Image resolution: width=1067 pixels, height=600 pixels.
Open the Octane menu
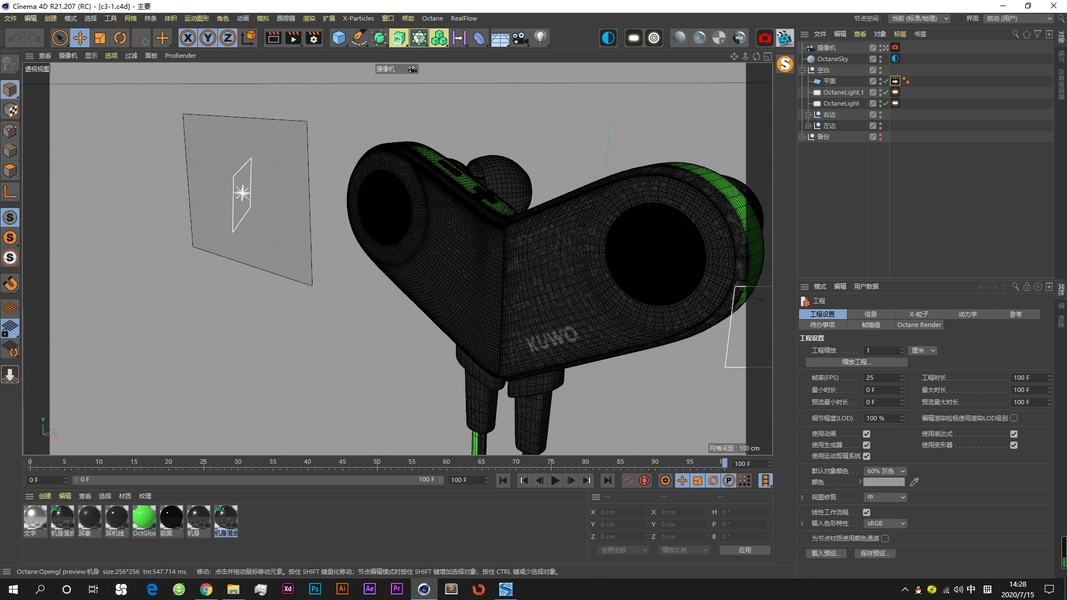click(x=432, y=18)
